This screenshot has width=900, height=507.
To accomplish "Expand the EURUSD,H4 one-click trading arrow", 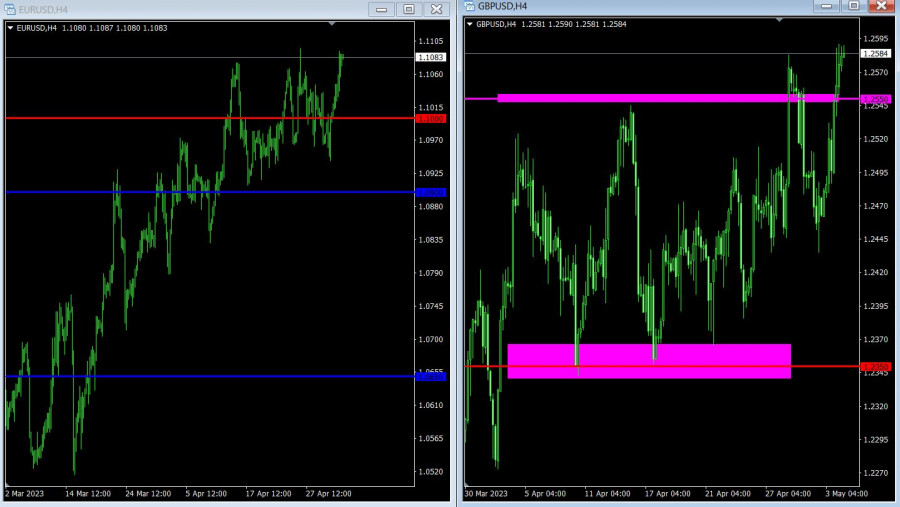I will pyautogui.click(x=10, y=28).
